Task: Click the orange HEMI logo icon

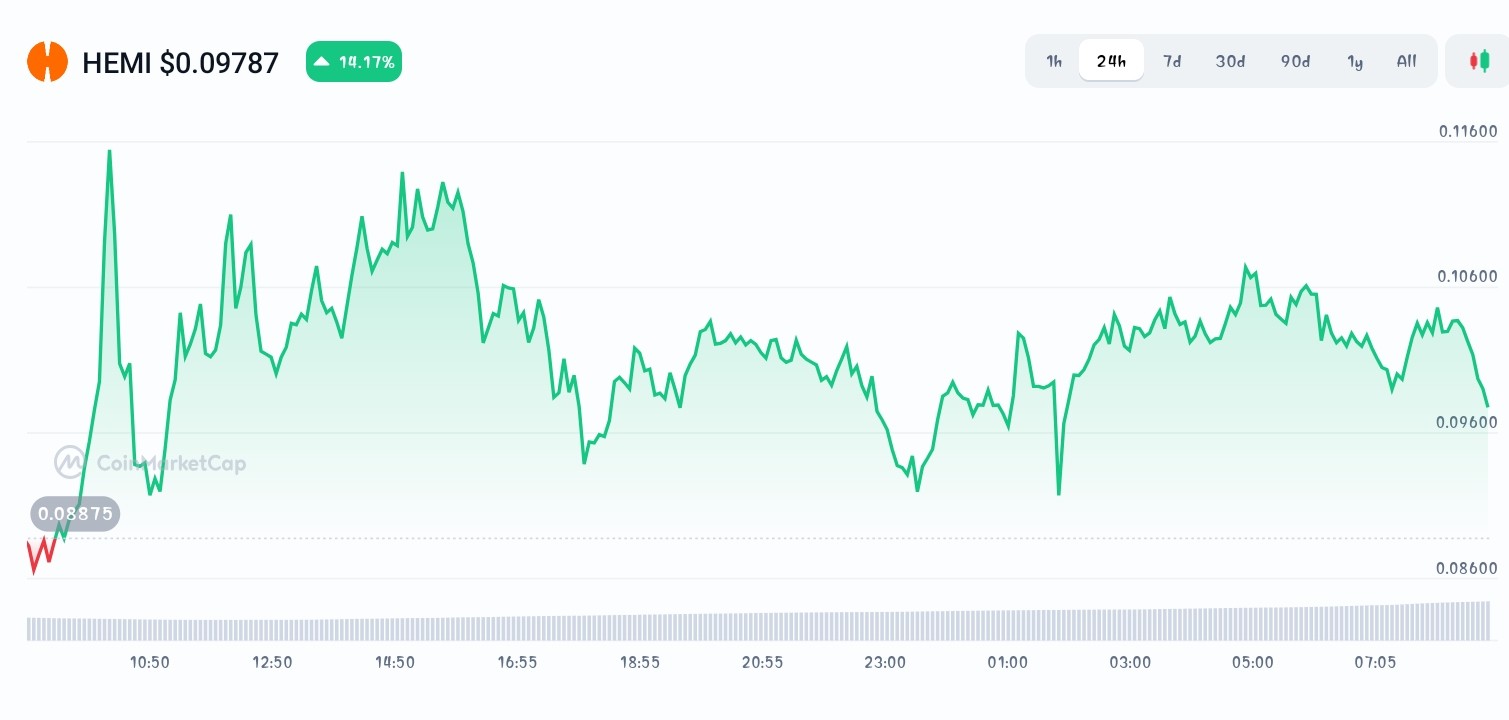Action: click(47, 61)
